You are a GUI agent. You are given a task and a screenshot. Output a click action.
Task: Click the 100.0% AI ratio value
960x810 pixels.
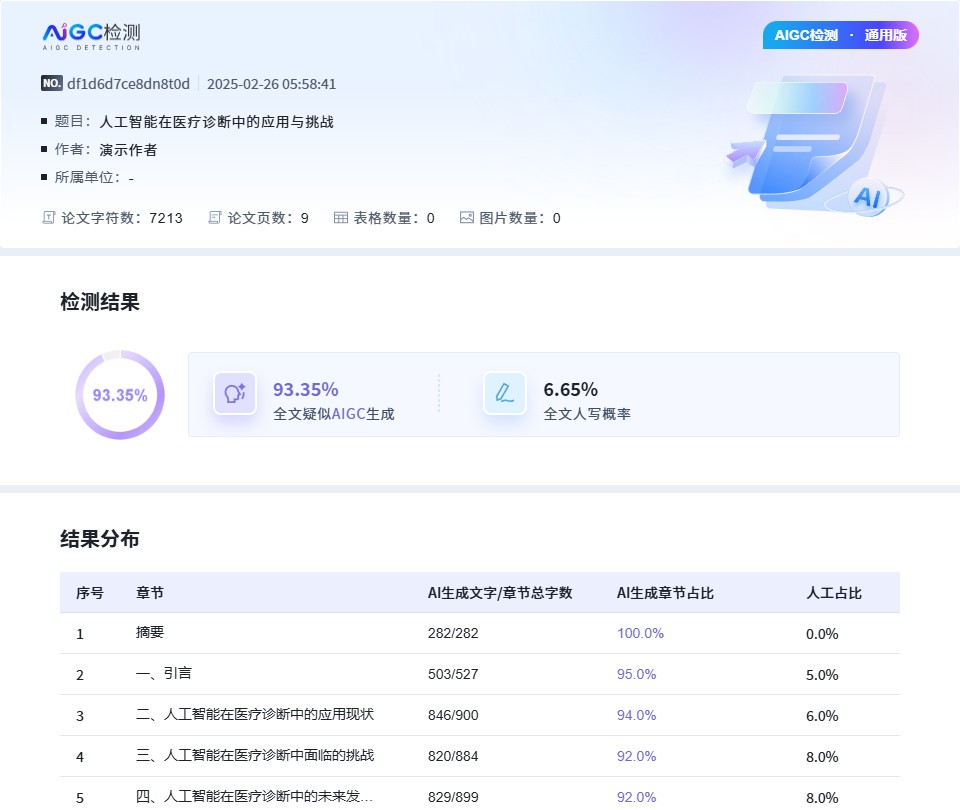640,634
